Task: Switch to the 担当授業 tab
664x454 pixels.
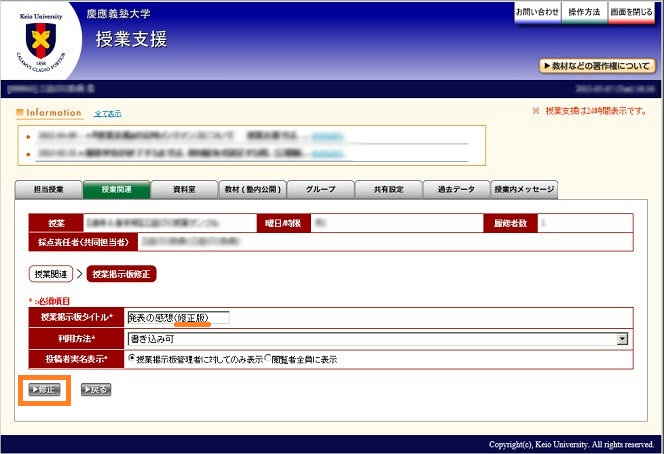Action: click(x=48, y=190)
